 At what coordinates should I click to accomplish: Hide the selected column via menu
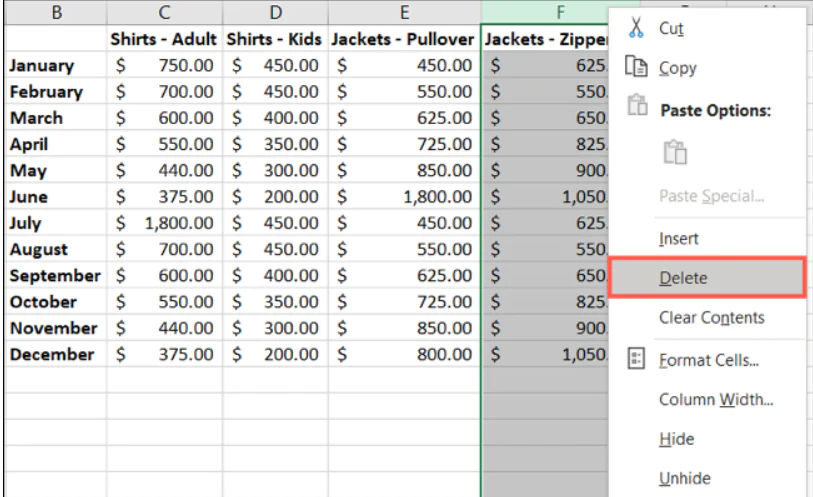tap(676, 439)
